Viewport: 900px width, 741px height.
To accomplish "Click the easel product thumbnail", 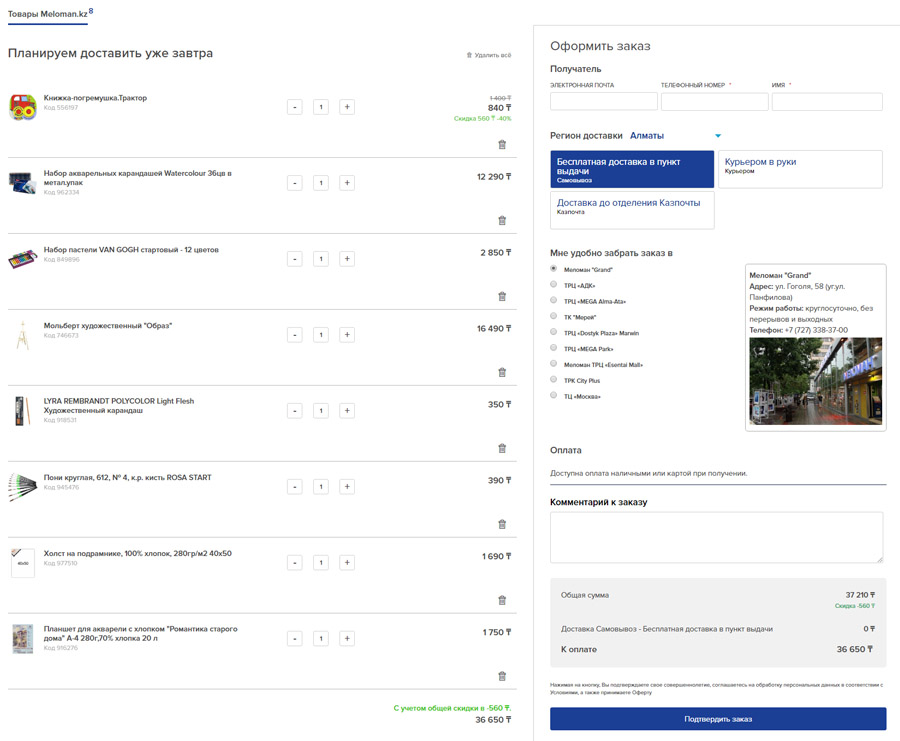I will (22, 335).
